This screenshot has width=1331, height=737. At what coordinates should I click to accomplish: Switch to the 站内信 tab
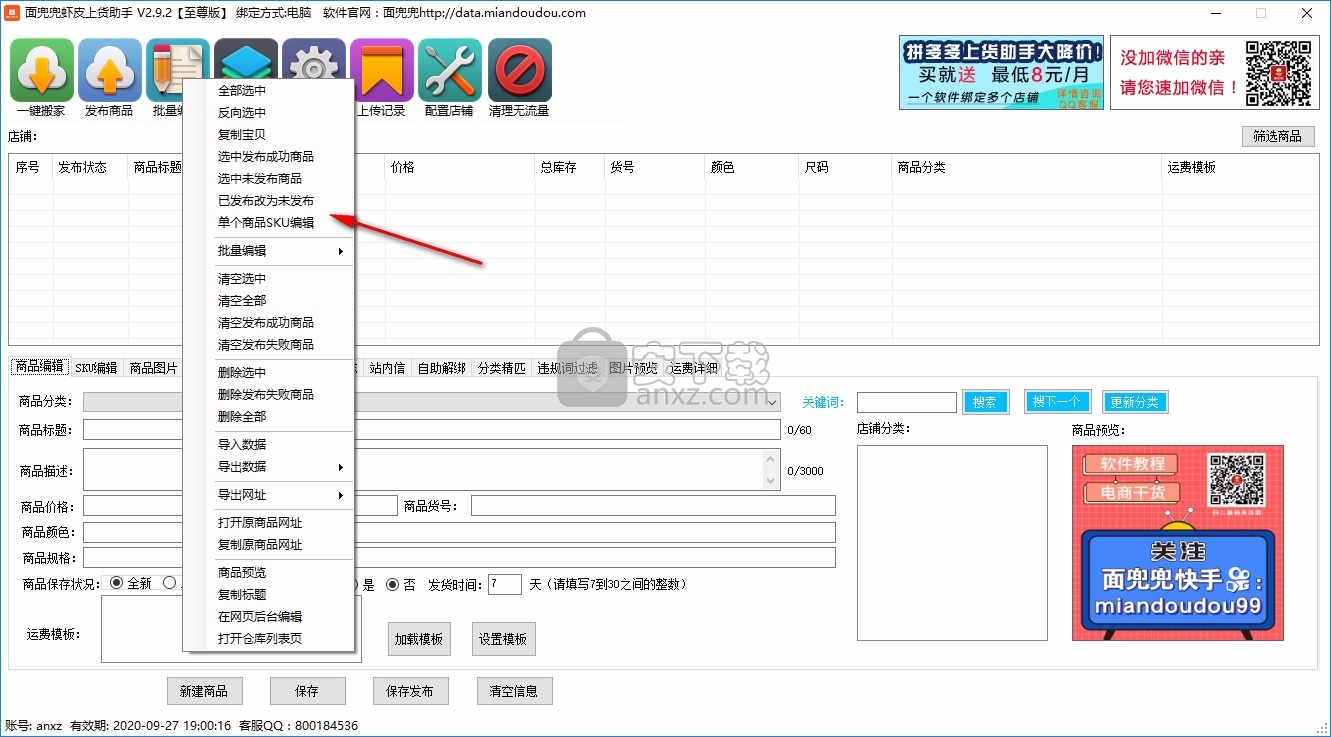click(387, 368)
